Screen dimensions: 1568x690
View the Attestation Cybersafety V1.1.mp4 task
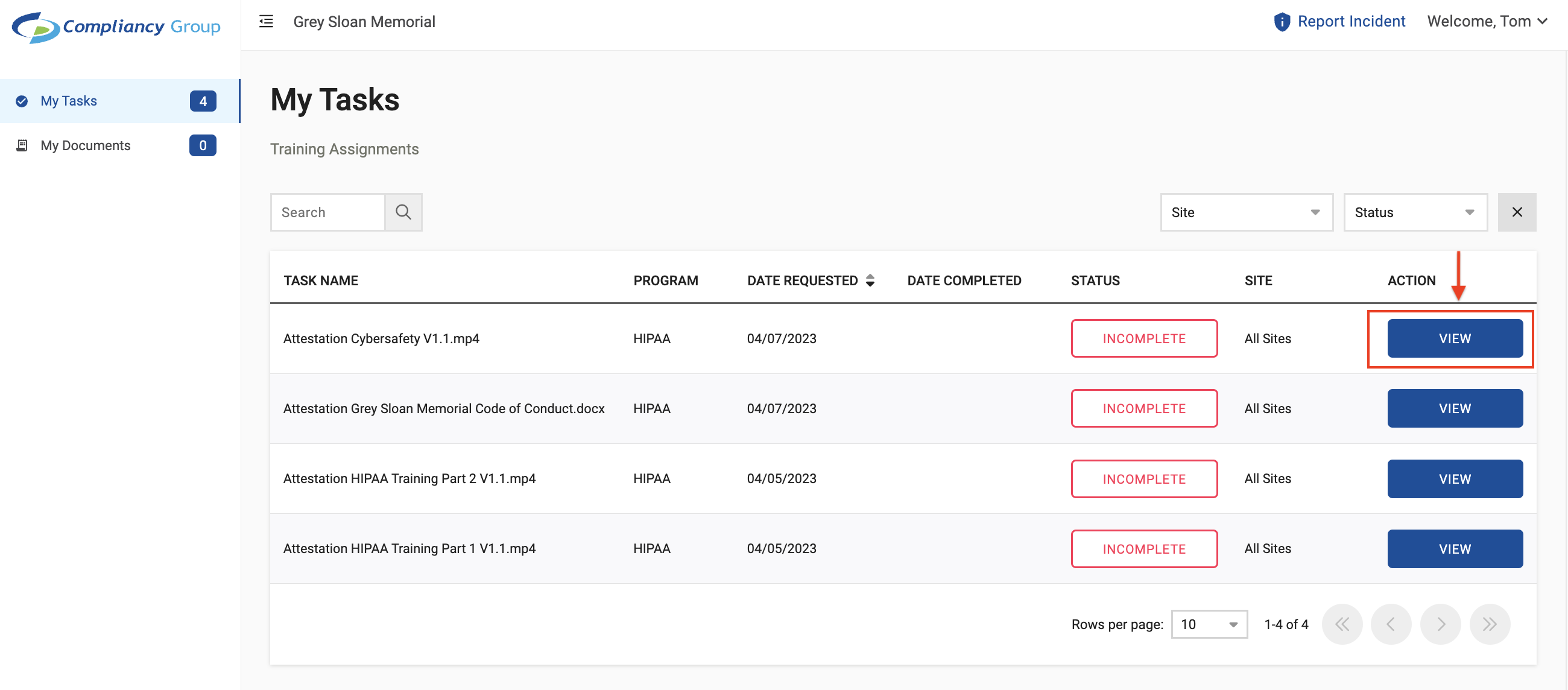[x=1454, y=338]
